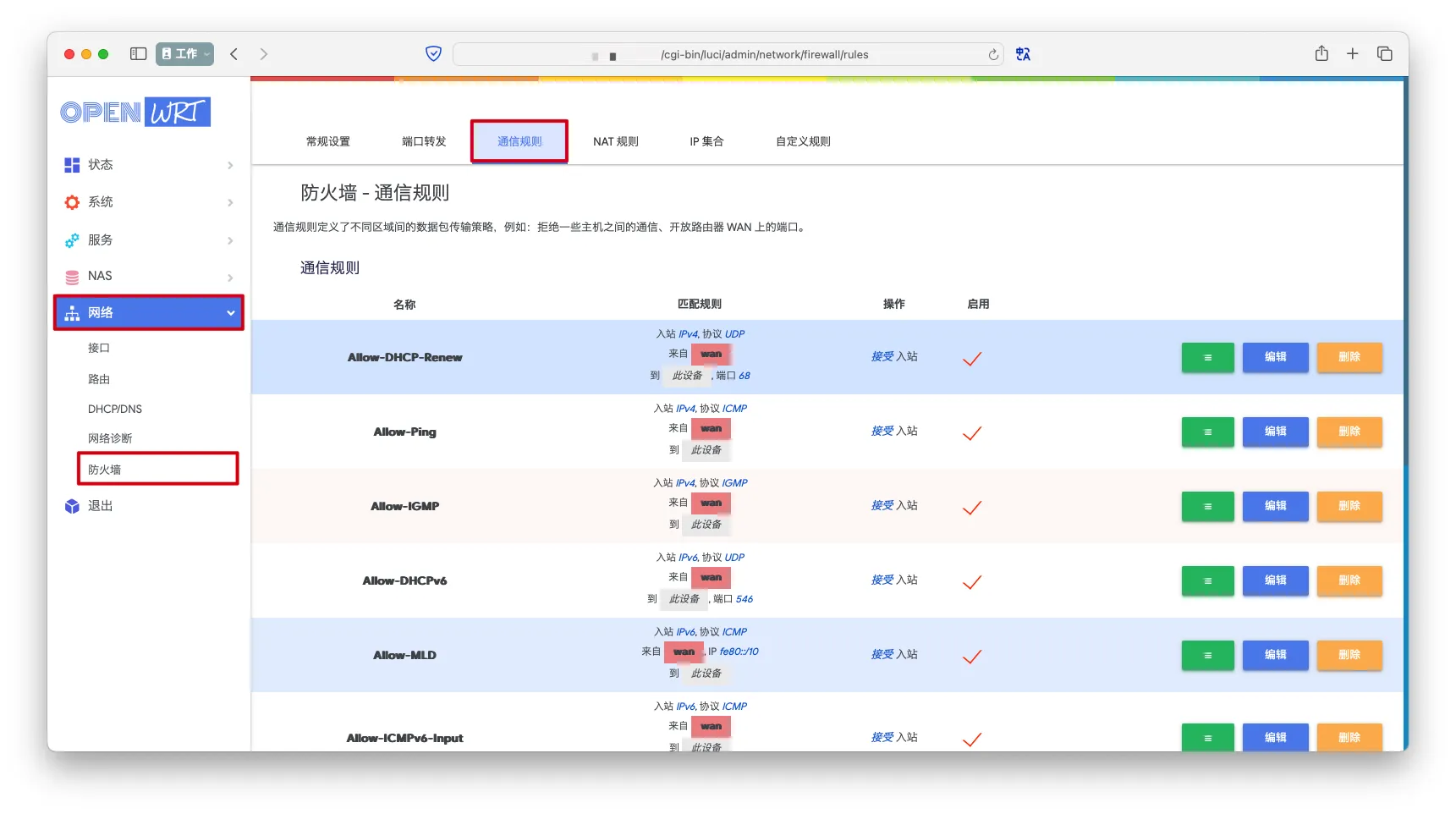Expand the 状态 sidebar menu

tap(148, 165)
